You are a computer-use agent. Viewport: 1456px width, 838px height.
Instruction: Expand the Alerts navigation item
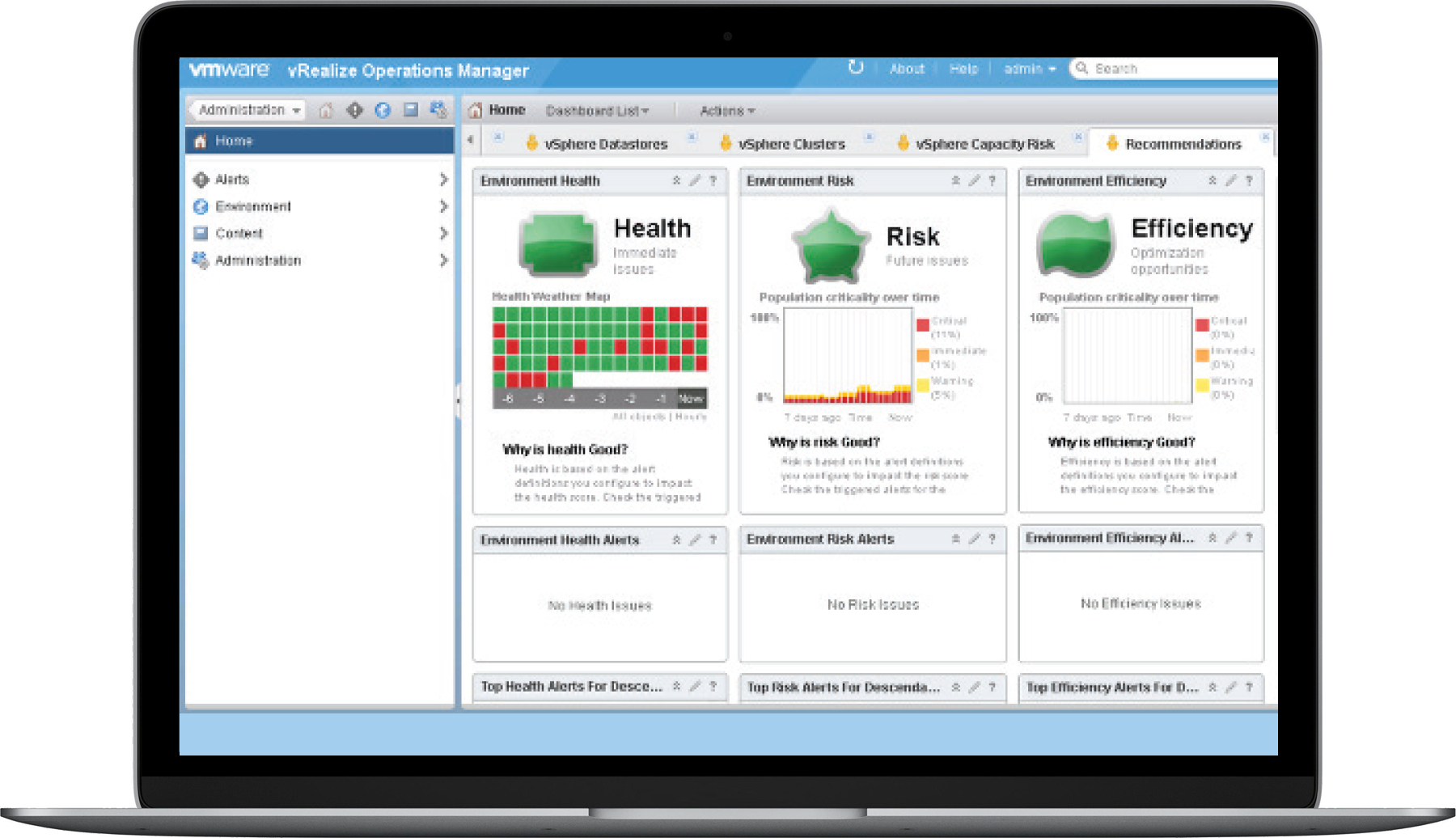point(443,179)
